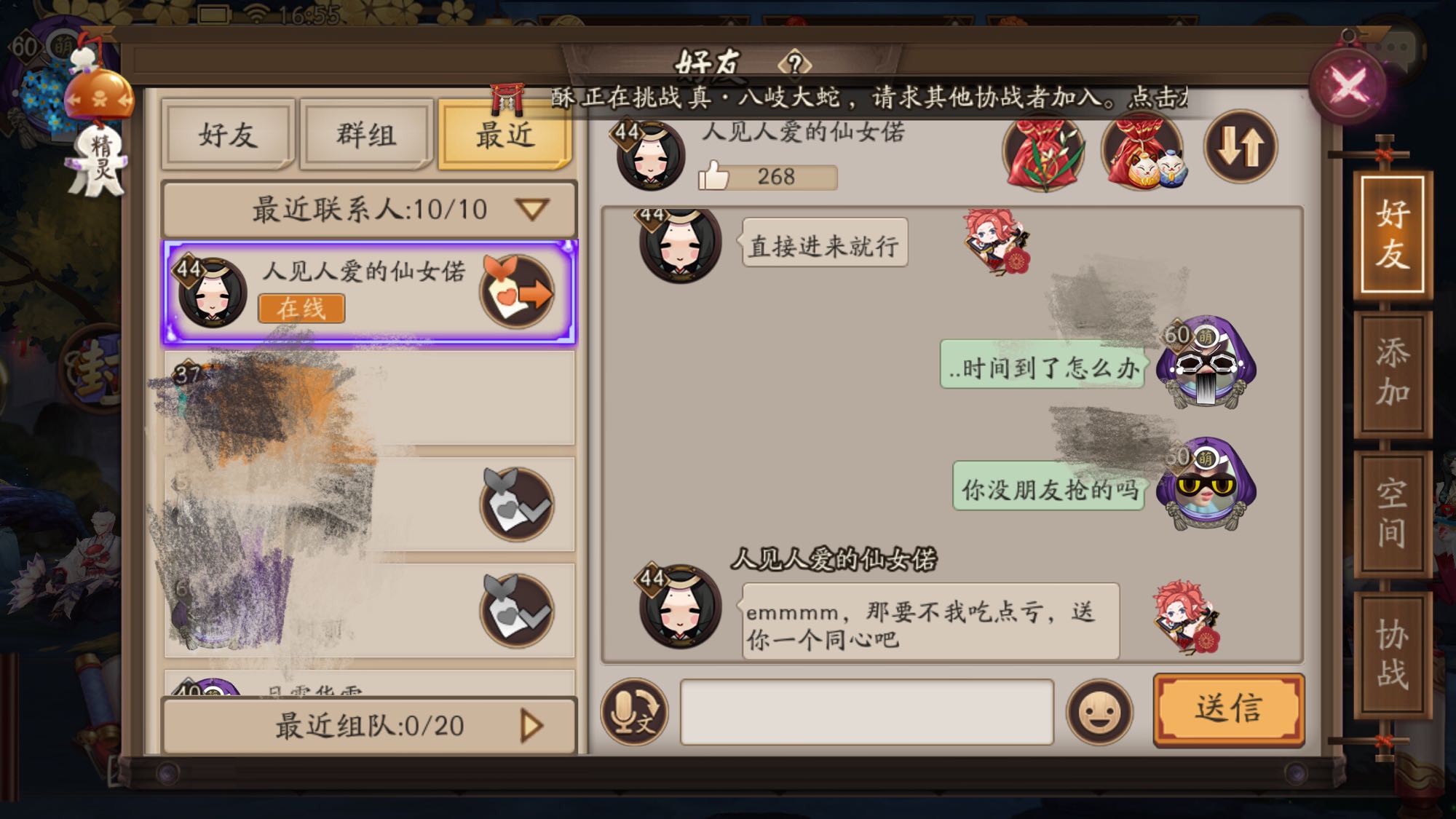Send a heart gift to 人见人爱的仙女偌
The height and width of the screenshot is (819, 1456).
point(518,292)
